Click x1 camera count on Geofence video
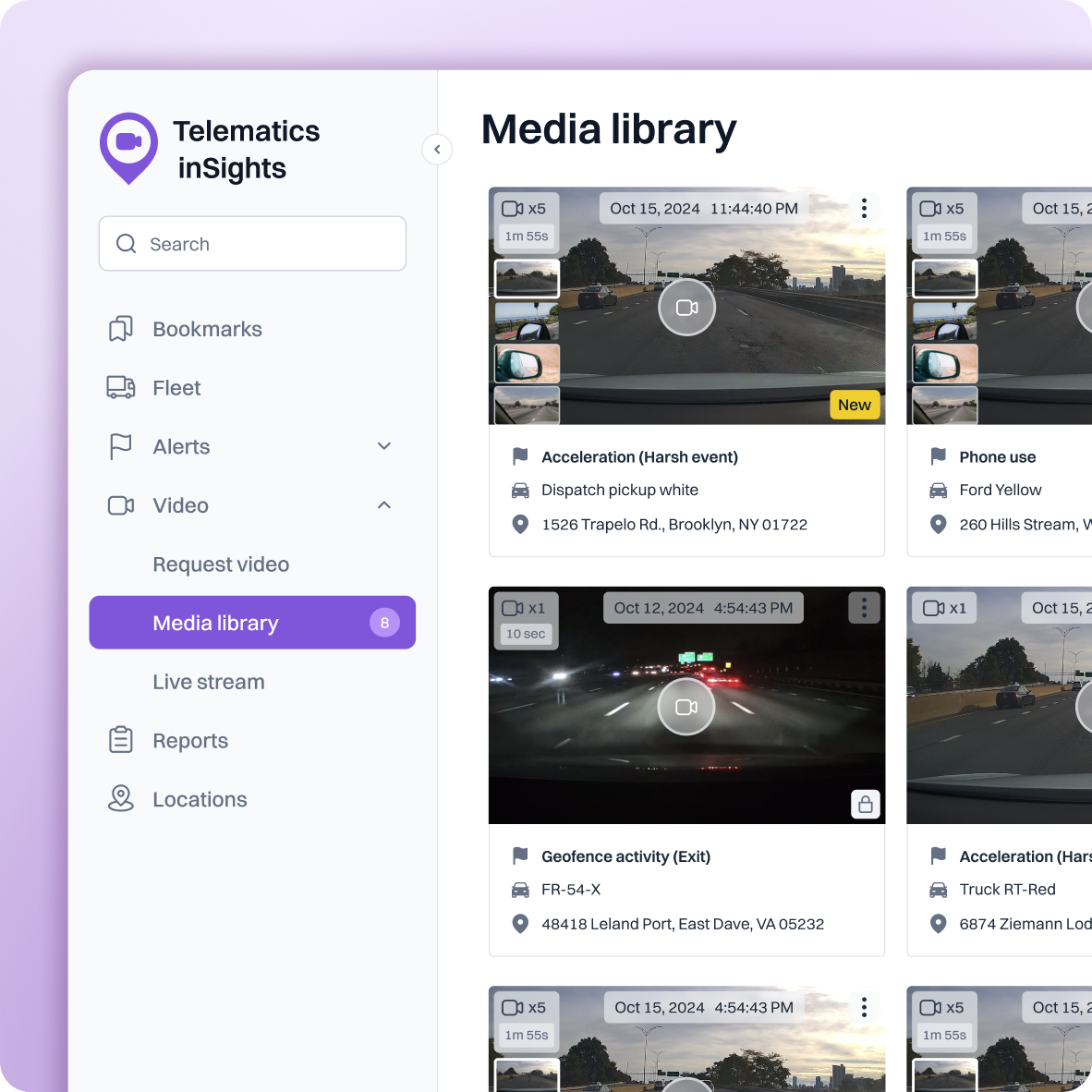This screenshot has width=1092, height=1092. click(524, 608)
